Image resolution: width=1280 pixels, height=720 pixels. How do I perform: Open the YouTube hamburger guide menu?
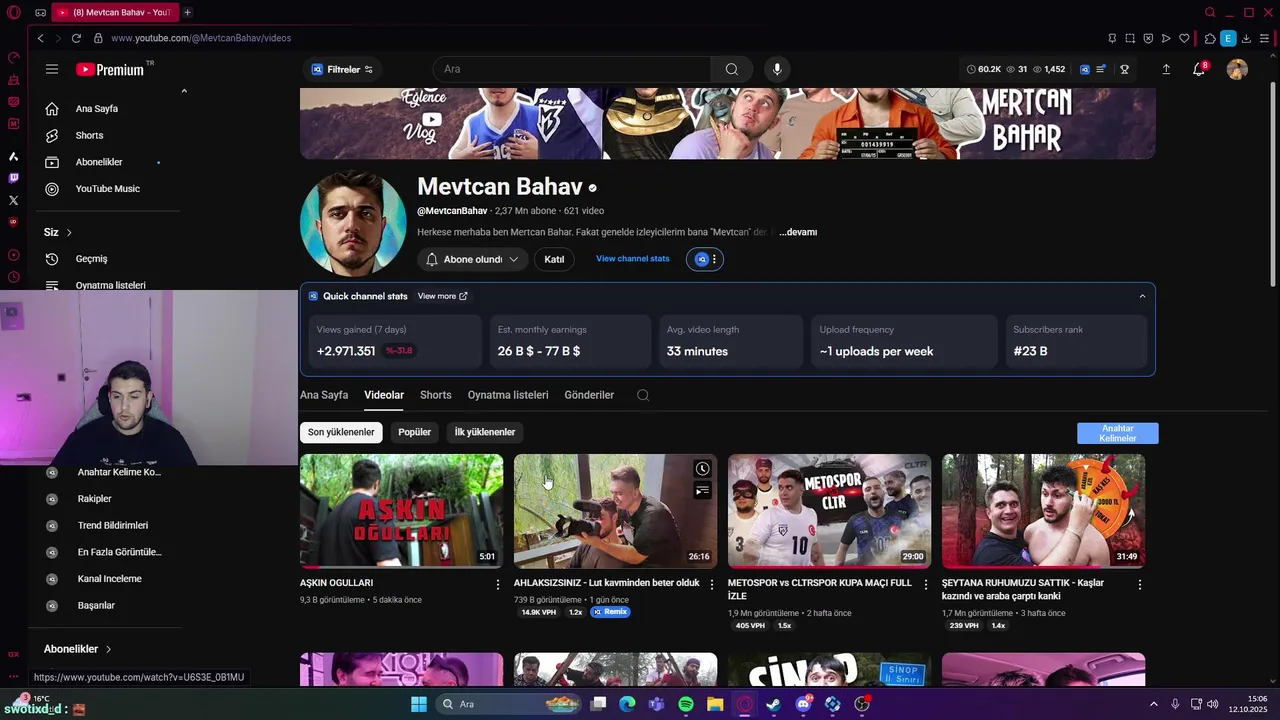(52, 69)
